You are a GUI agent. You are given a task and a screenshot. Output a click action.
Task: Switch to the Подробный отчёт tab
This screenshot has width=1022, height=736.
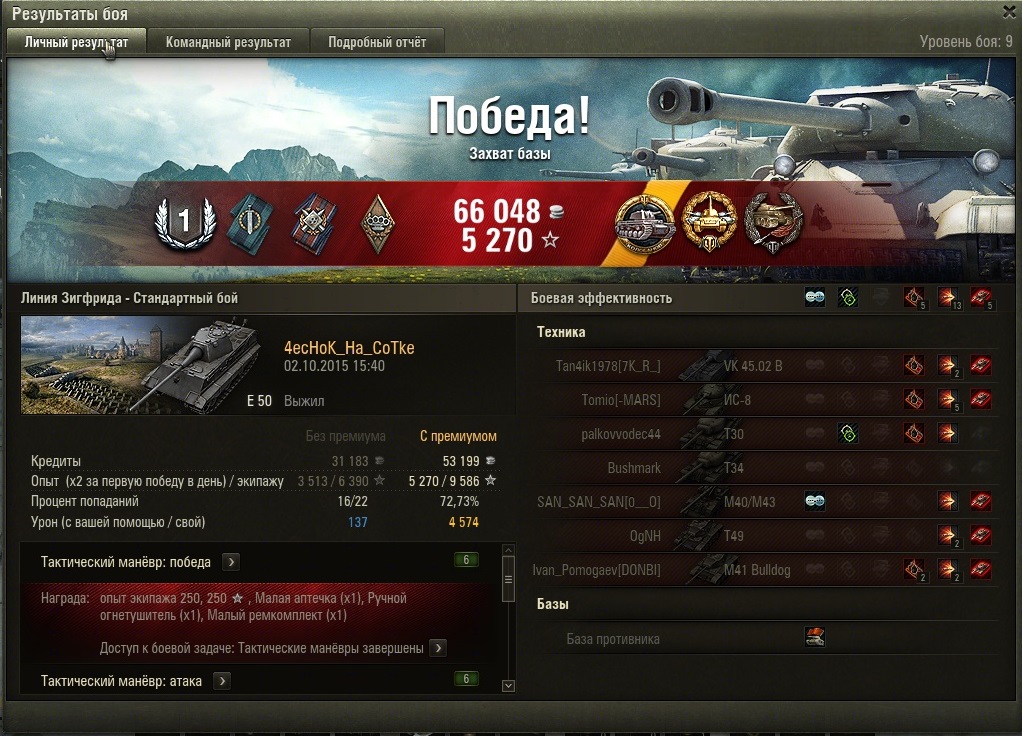point(377,42)
